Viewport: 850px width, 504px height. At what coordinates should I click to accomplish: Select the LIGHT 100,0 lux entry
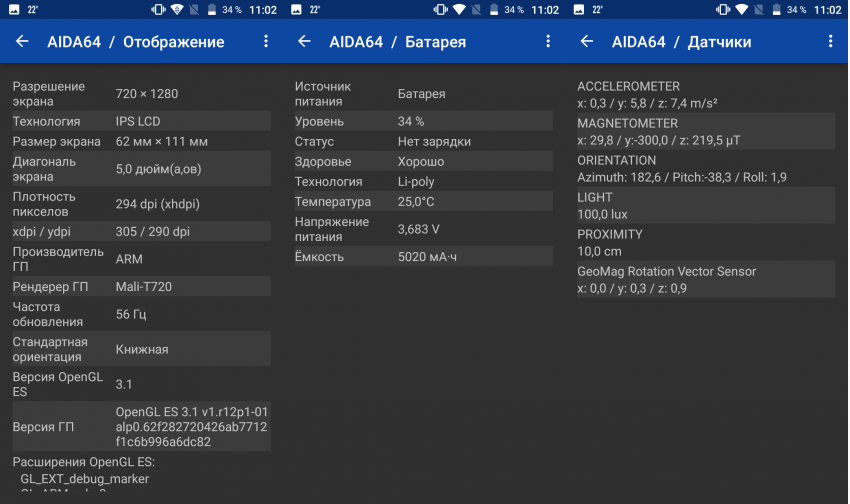click(x=706, y=205)
